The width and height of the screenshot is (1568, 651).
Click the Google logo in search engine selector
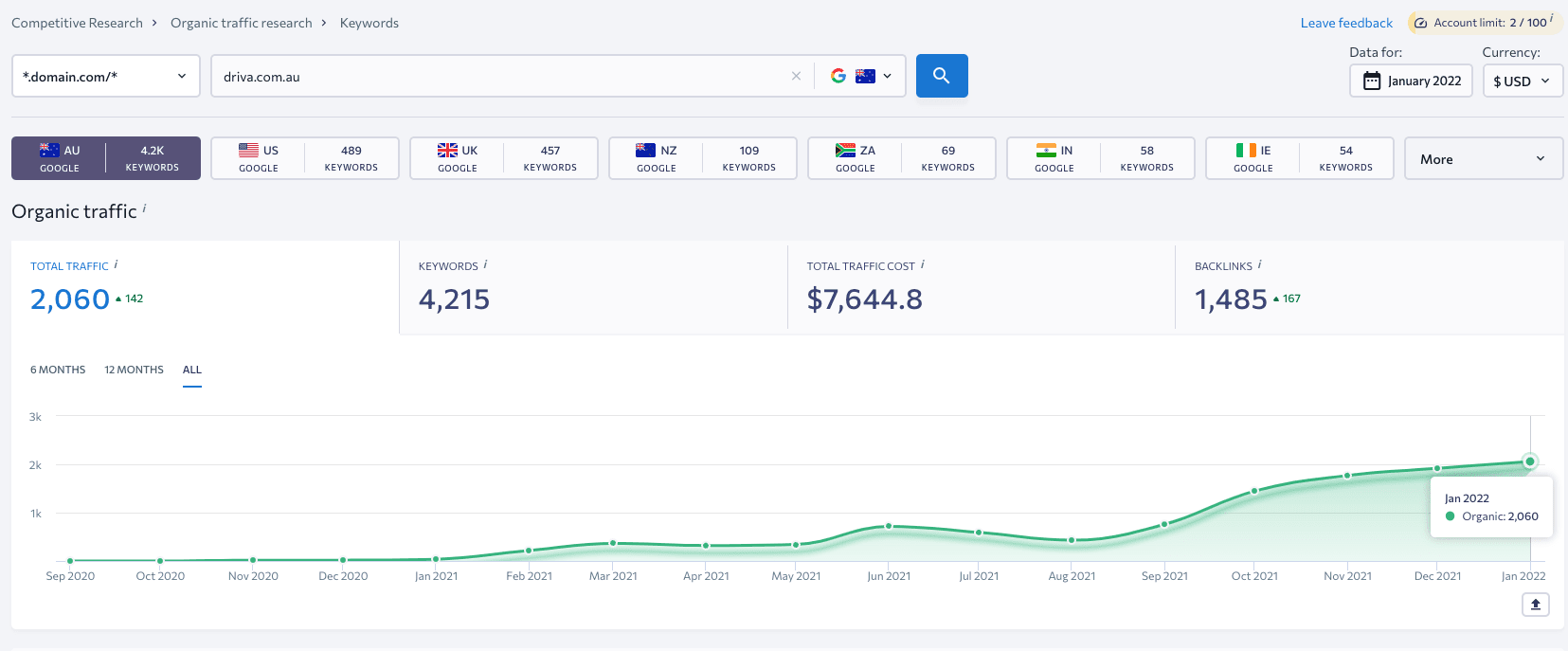[838, 76]
